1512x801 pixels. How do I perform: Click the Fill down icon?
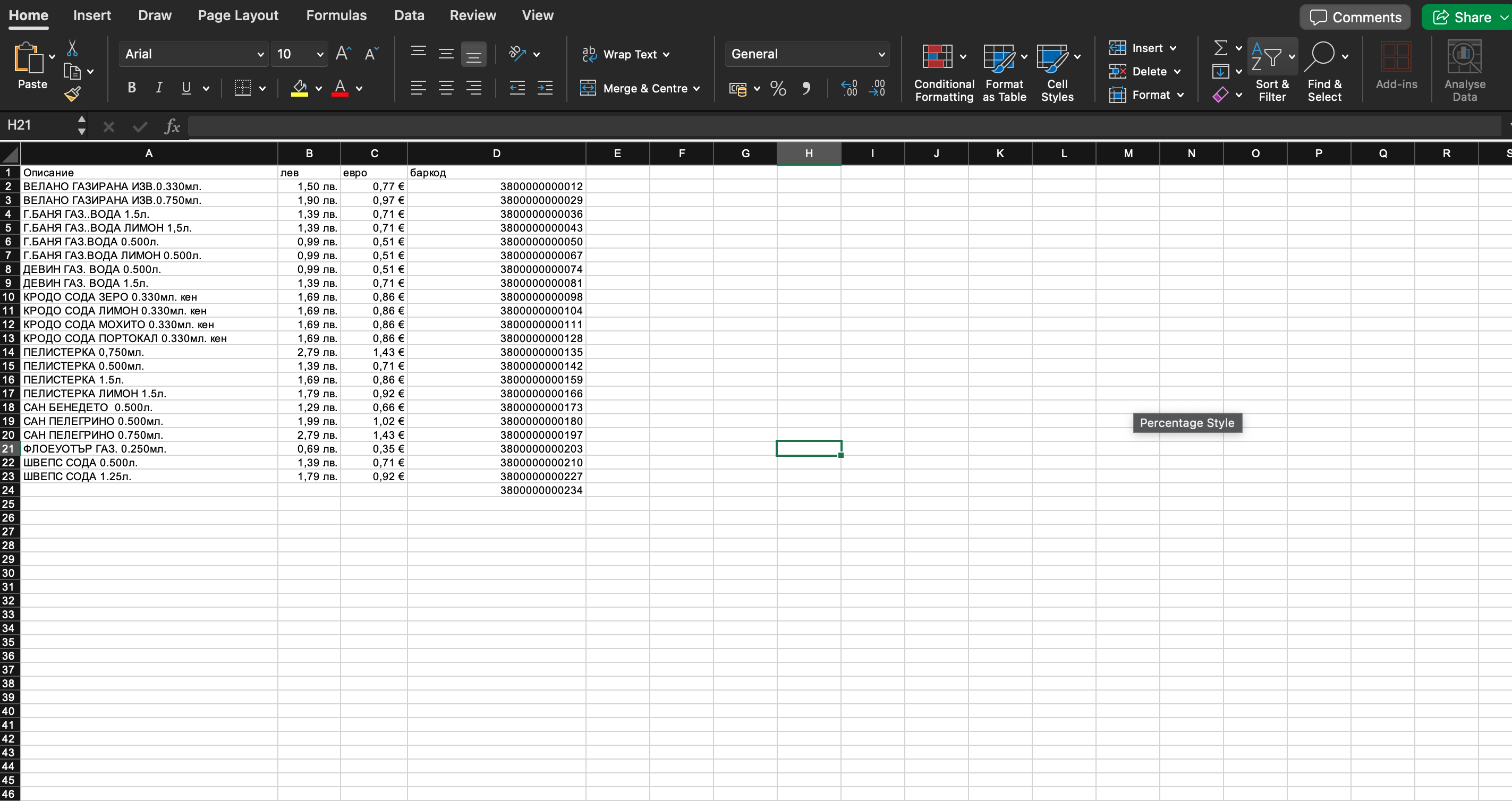[1220, 72]
